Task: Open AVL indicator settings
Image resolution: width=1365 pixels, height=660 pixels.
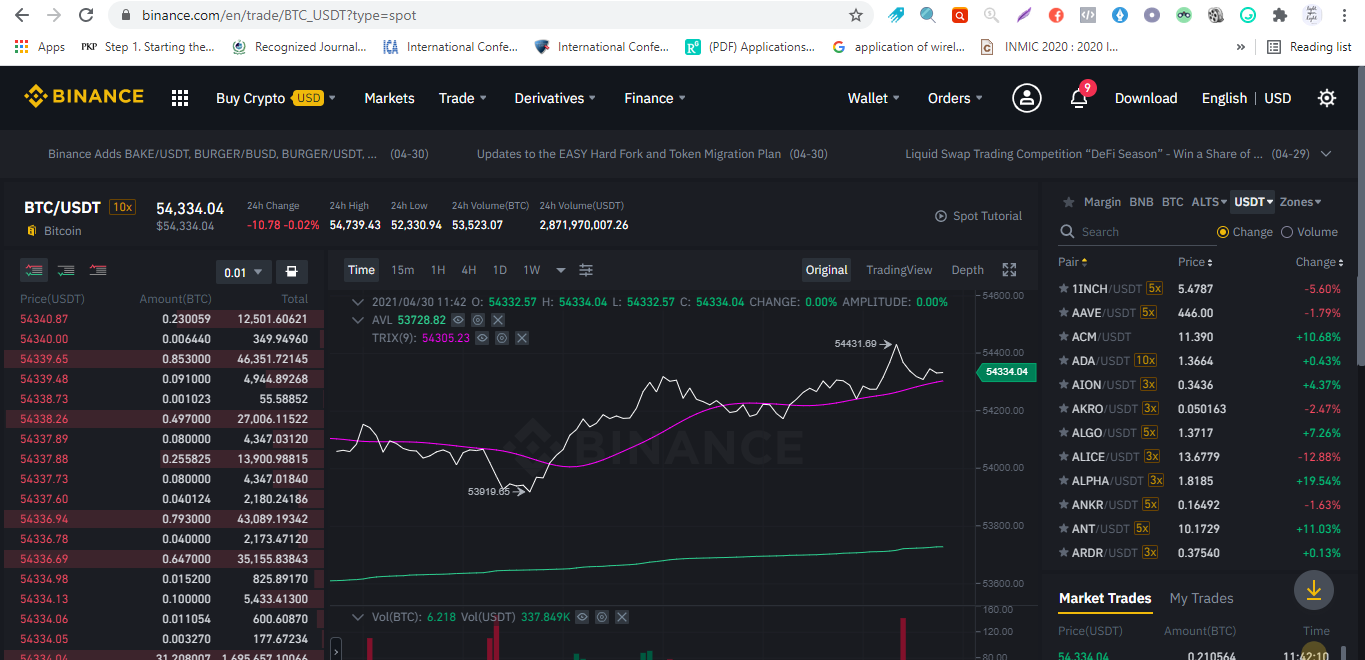Action: coord(478,320)
